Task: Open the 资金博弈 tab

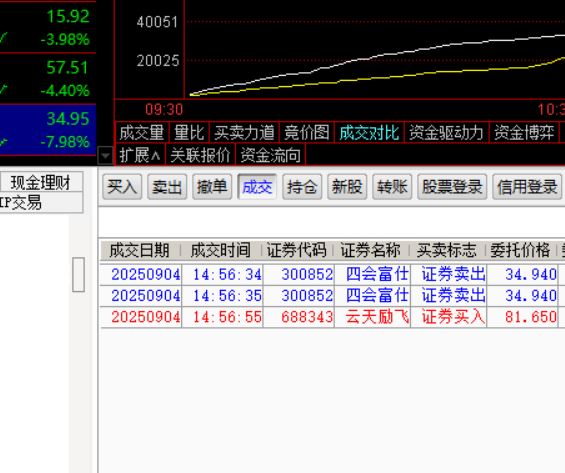Action: [x=524, y=133]
